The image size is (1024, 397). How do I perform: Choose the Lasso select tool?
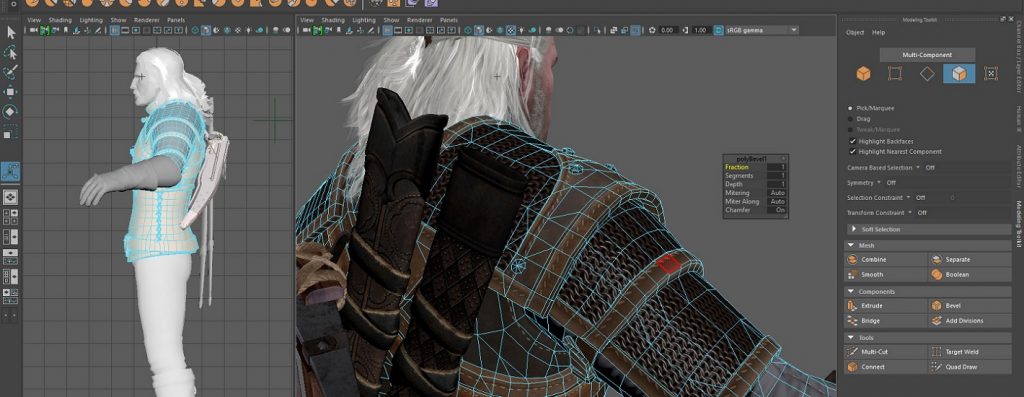(10, 52)
